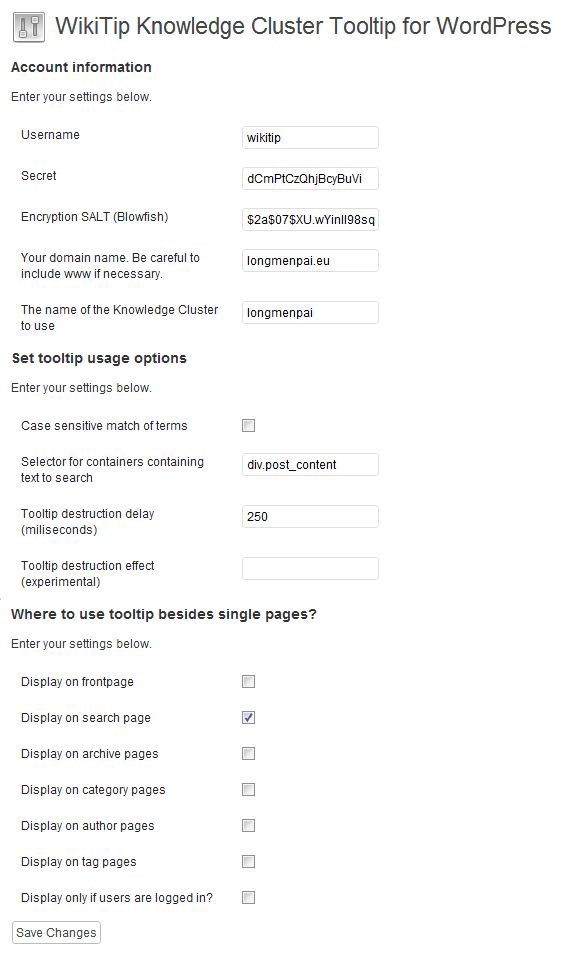The image size is (563, 956).
Task: Click the container selector field div.post_content
Action: (x=310, y=465)
